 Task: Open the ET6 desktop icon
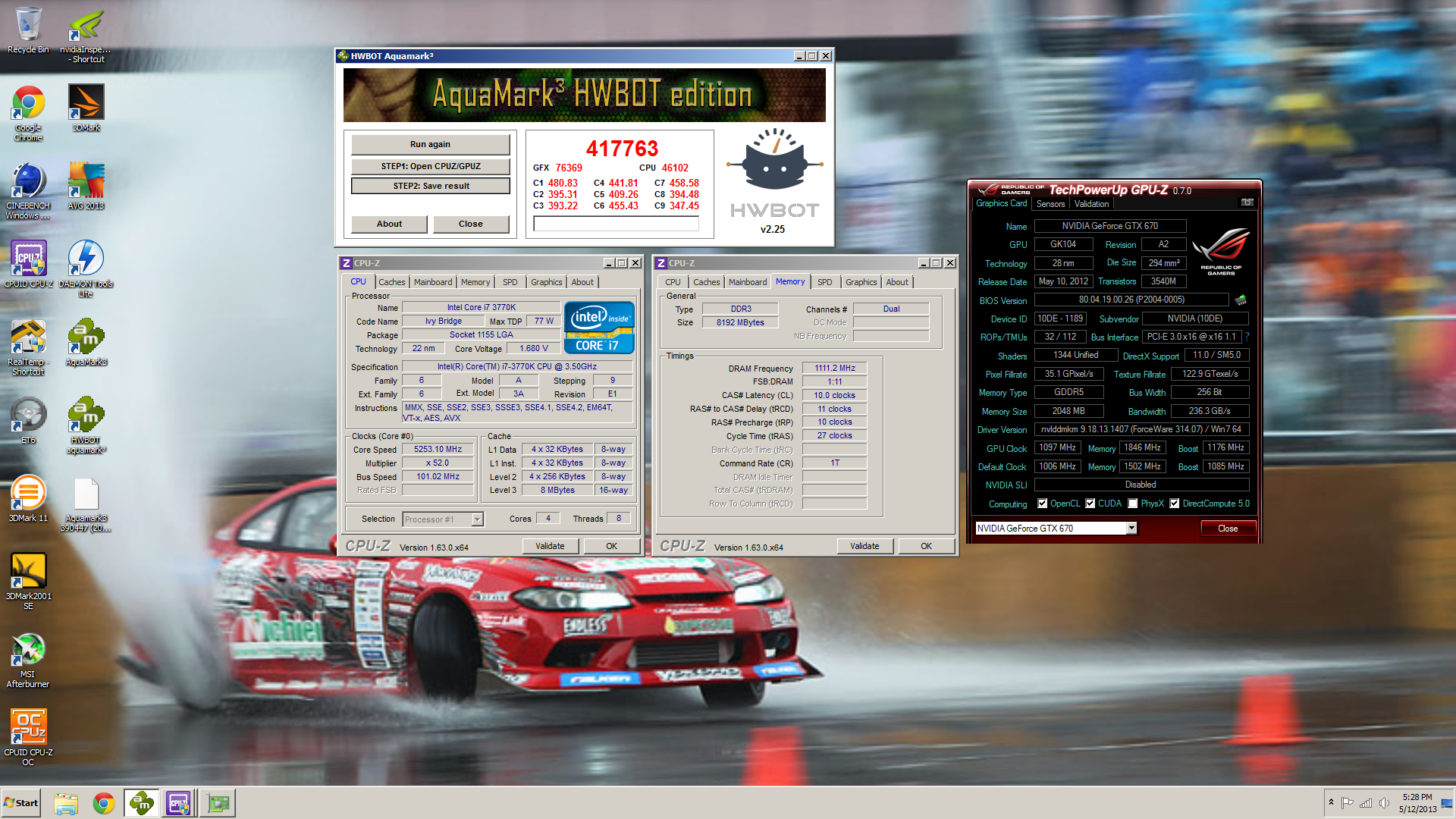28,421
